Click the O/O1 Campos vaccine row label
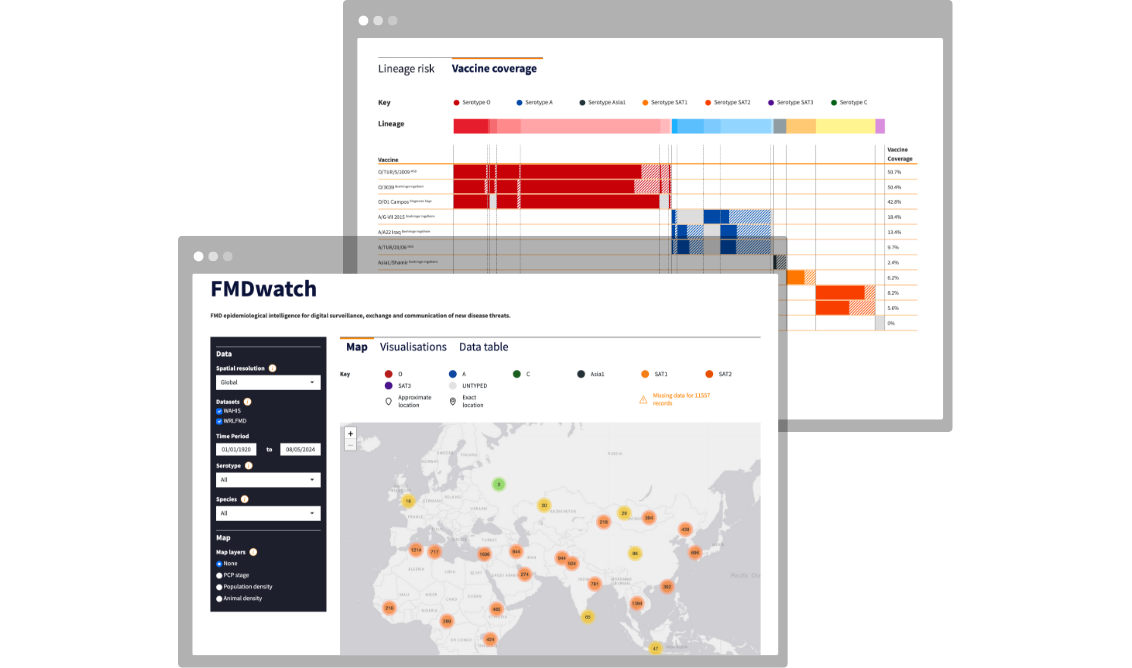 tap(405, 201)
